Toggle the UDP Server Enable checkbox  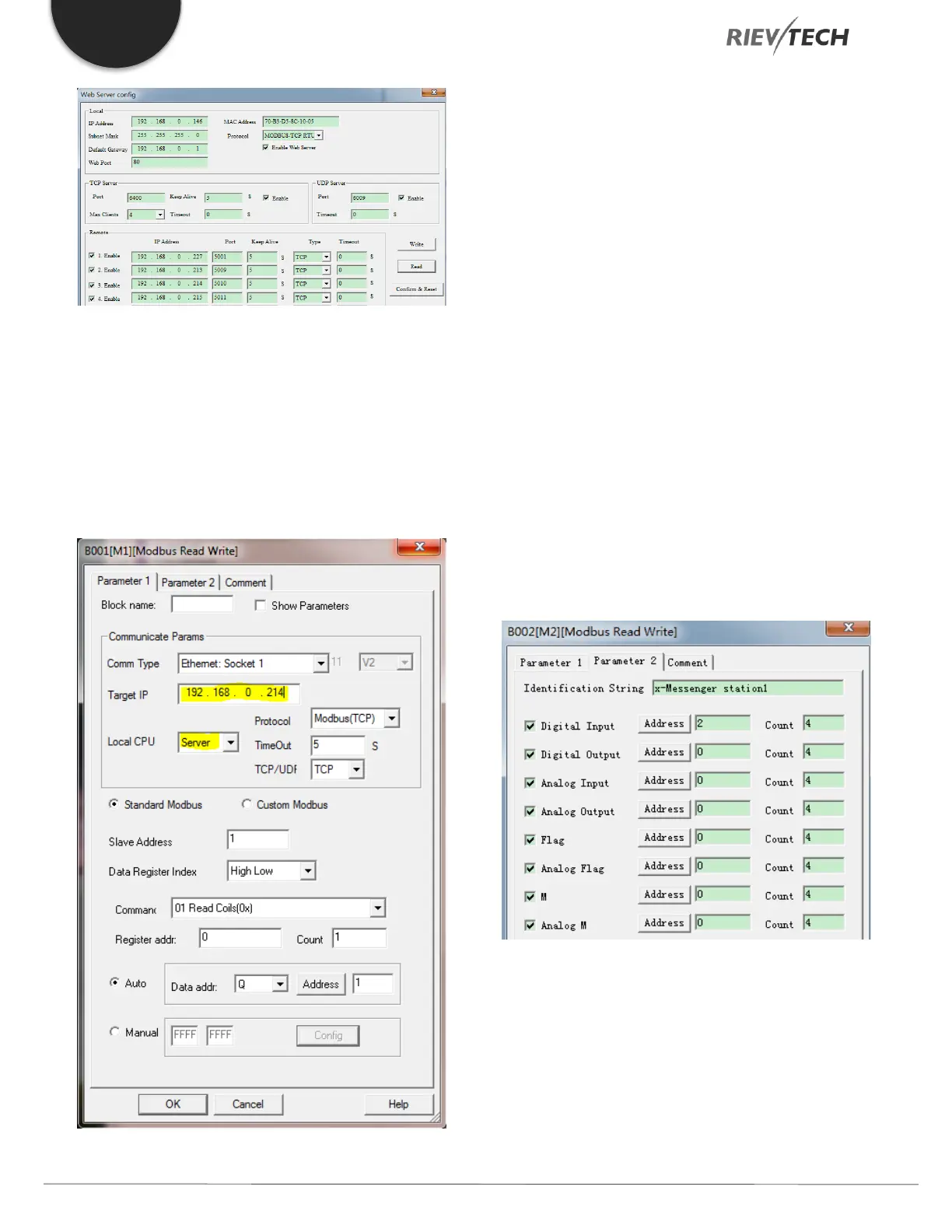[x=401, y=198]
